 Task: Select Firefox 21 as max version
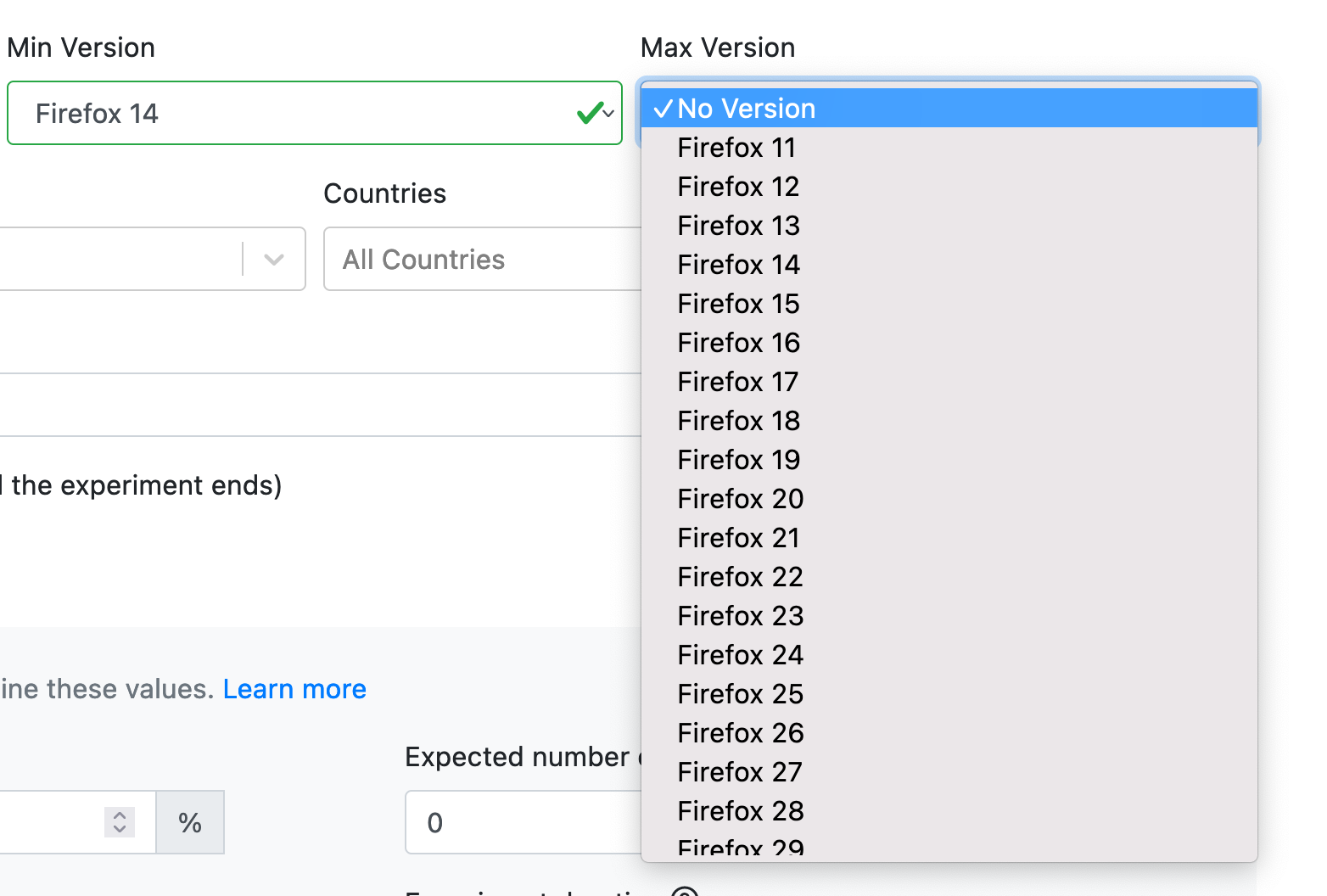[949, 538]
